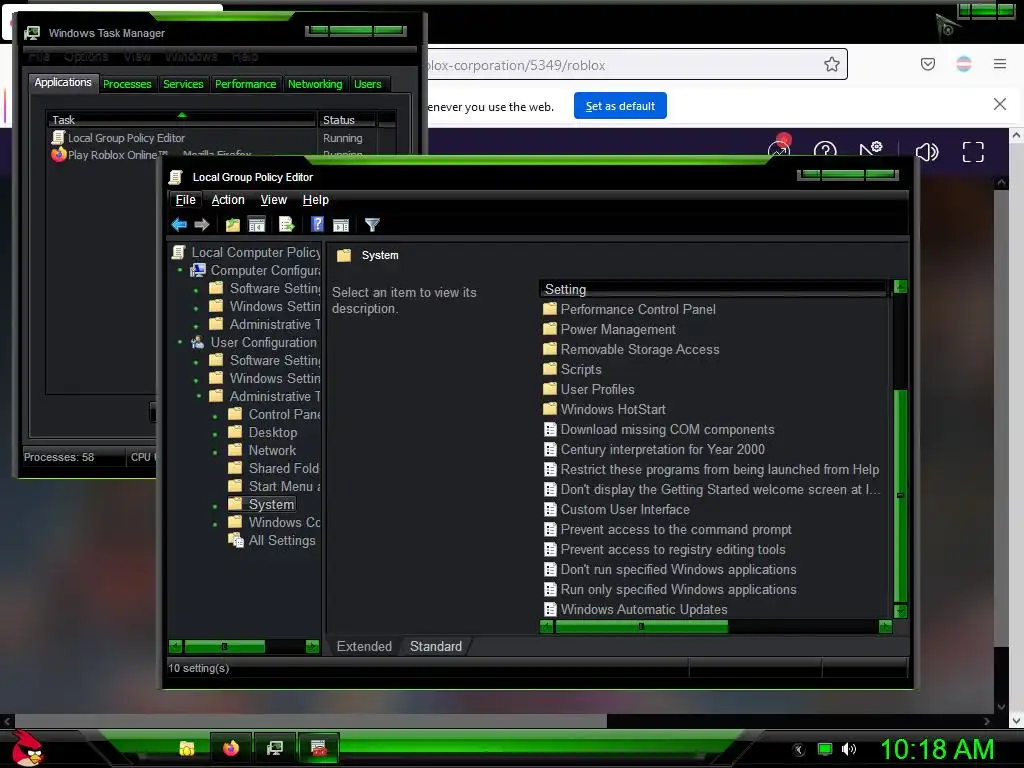Click the question mark help icon on page
1024x768 pixels.
(825, 152)
